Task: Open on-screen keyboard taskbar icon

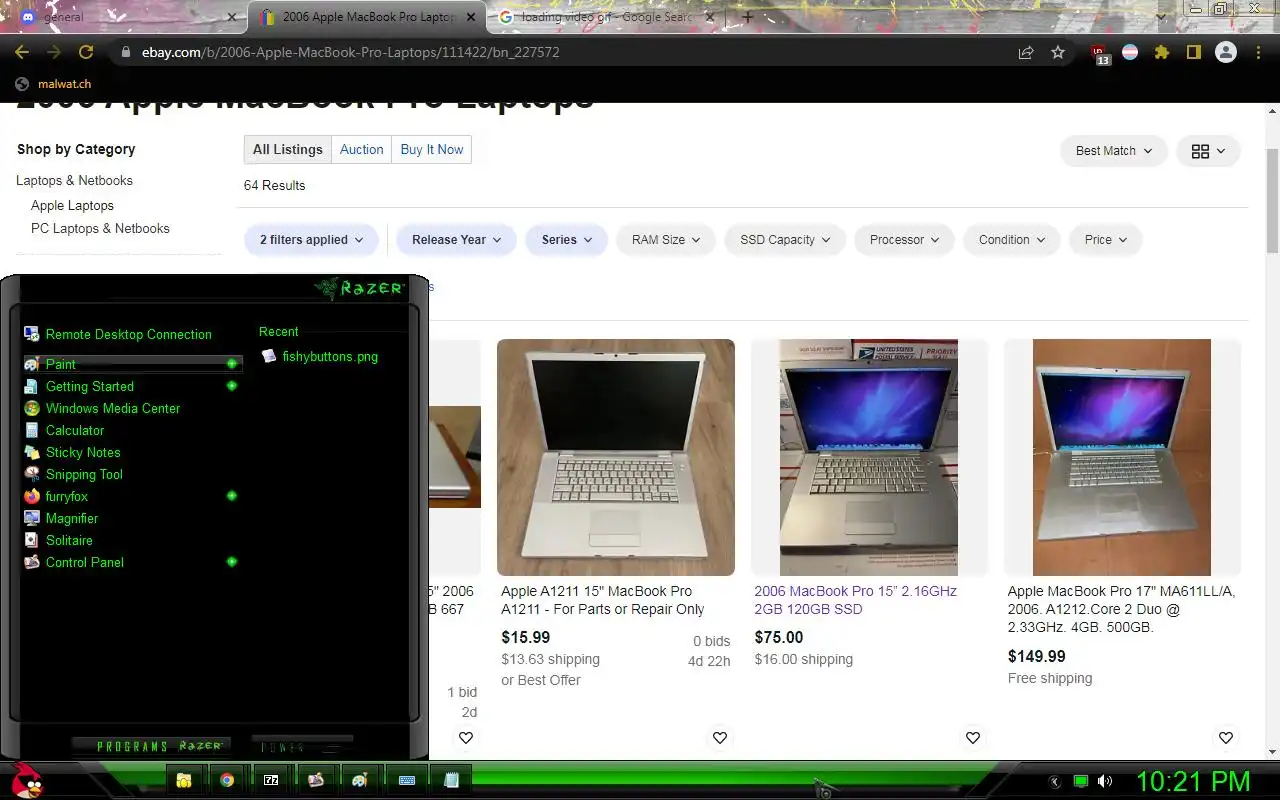Action: click(407, 780)
